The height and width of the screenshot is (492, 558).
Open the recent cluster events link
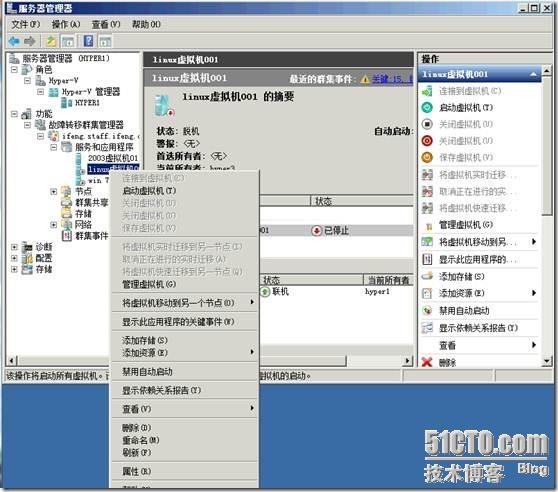click(392, 79)
